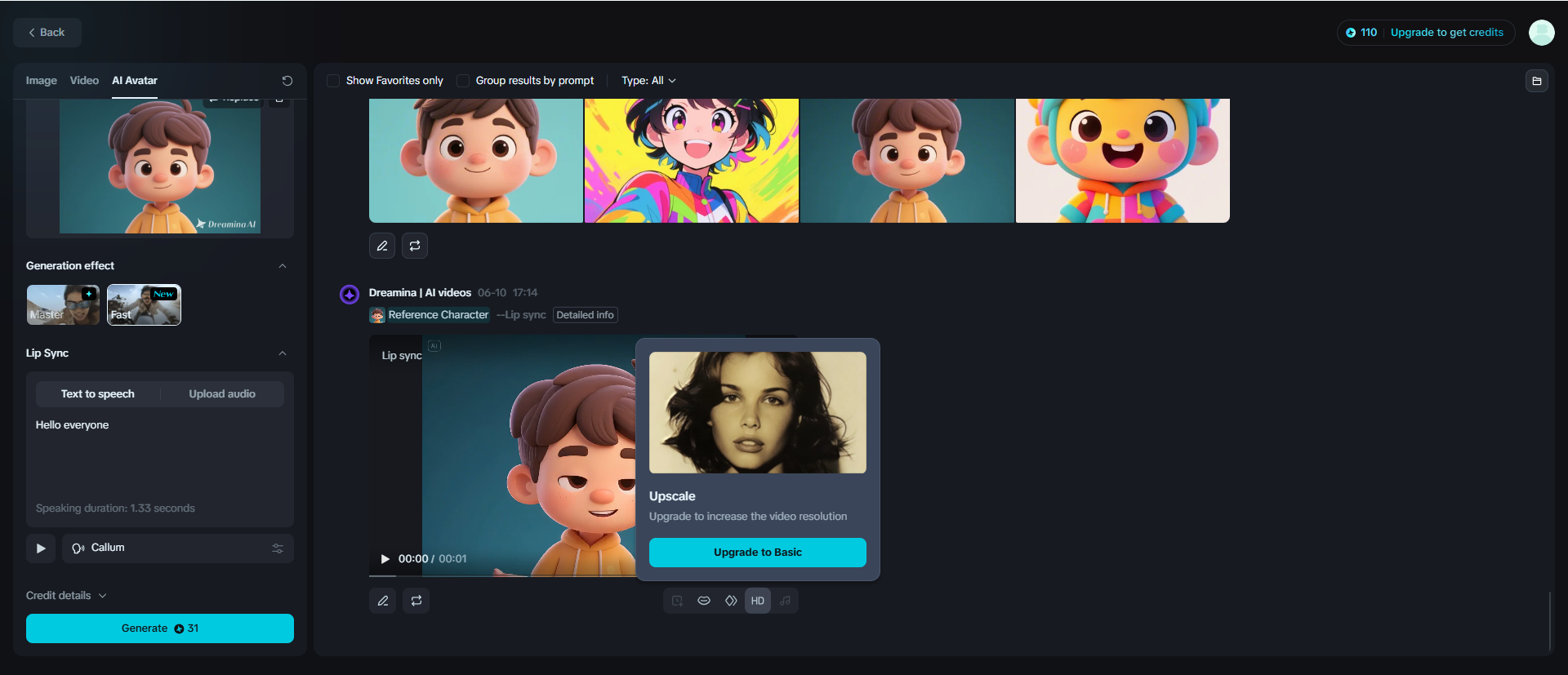1568x675 pixels.
Task: Open voice adjustment sliders icon
Action: point(278,548)
